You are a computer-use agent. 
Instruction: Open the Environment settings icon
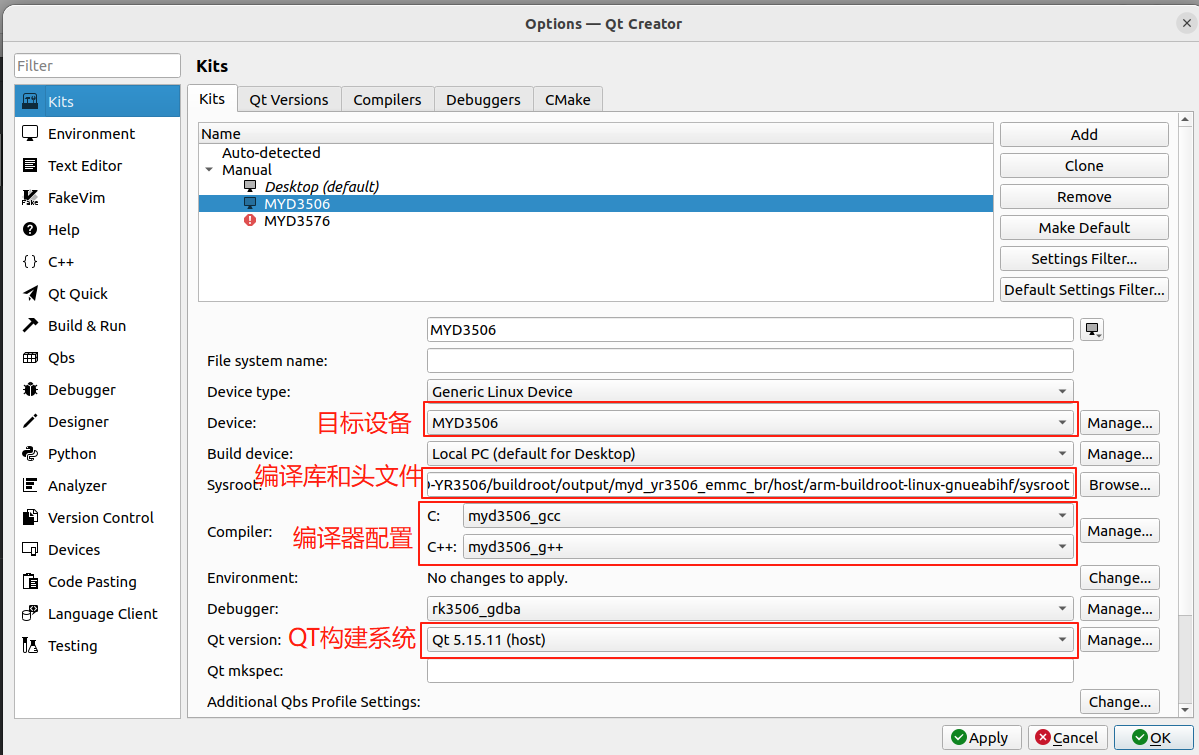[30, 133]
